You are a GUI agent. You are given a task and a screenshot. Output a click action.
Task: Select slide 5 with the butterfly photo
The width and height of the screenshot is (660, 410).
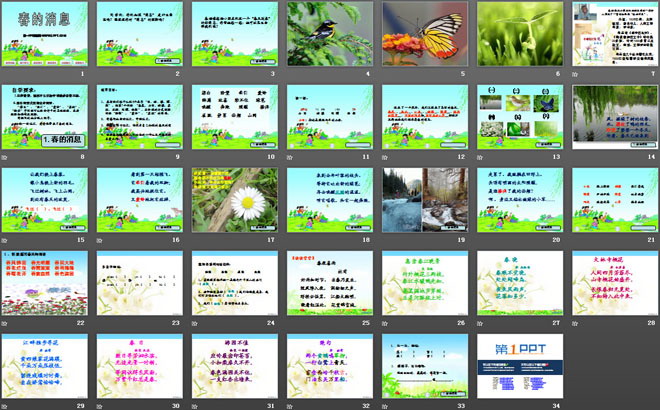click(425, 34)
